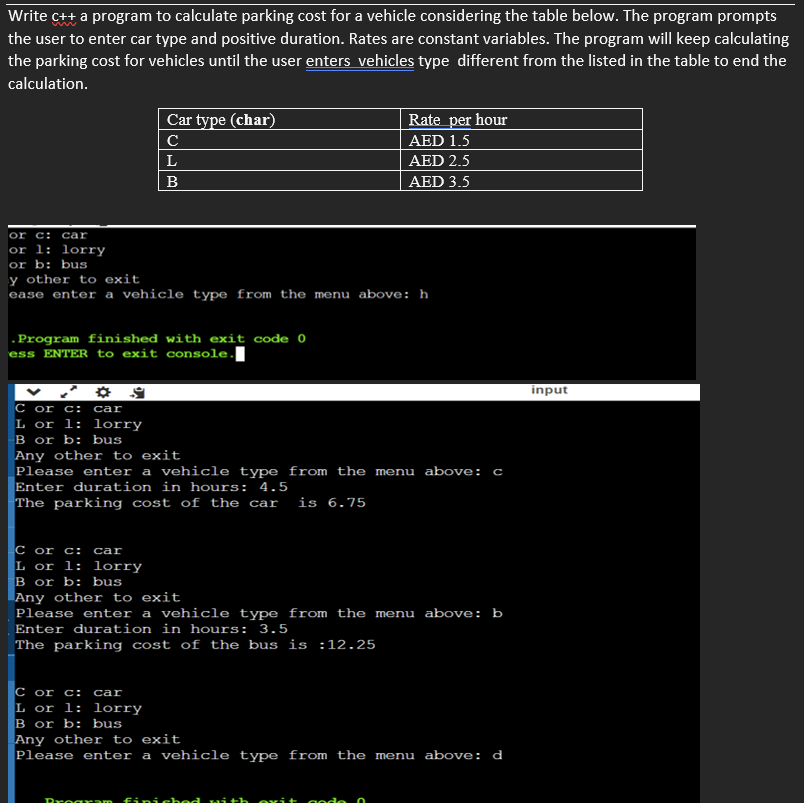Screen dimensions: 804x803
Task: Collapse the console with the chevron icon
Action: tap(33, 392)
